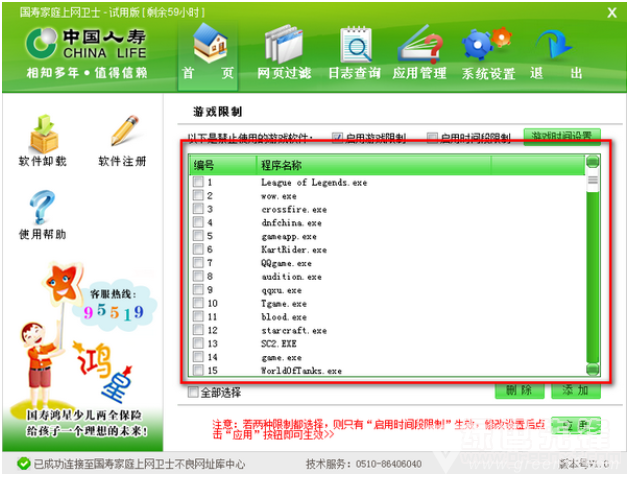Open 使用帮助 question mark icon
The image size is (630, 478).
click(x=42, y=207)
